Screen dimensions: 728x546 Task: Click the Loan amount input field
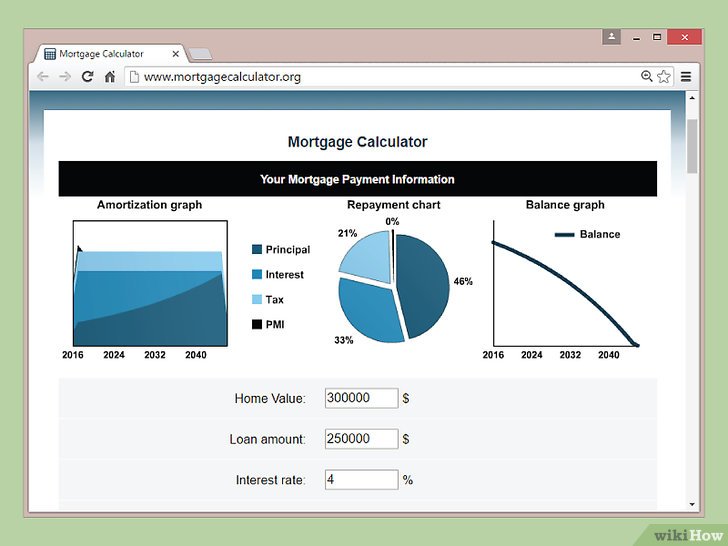coord(361,439)
